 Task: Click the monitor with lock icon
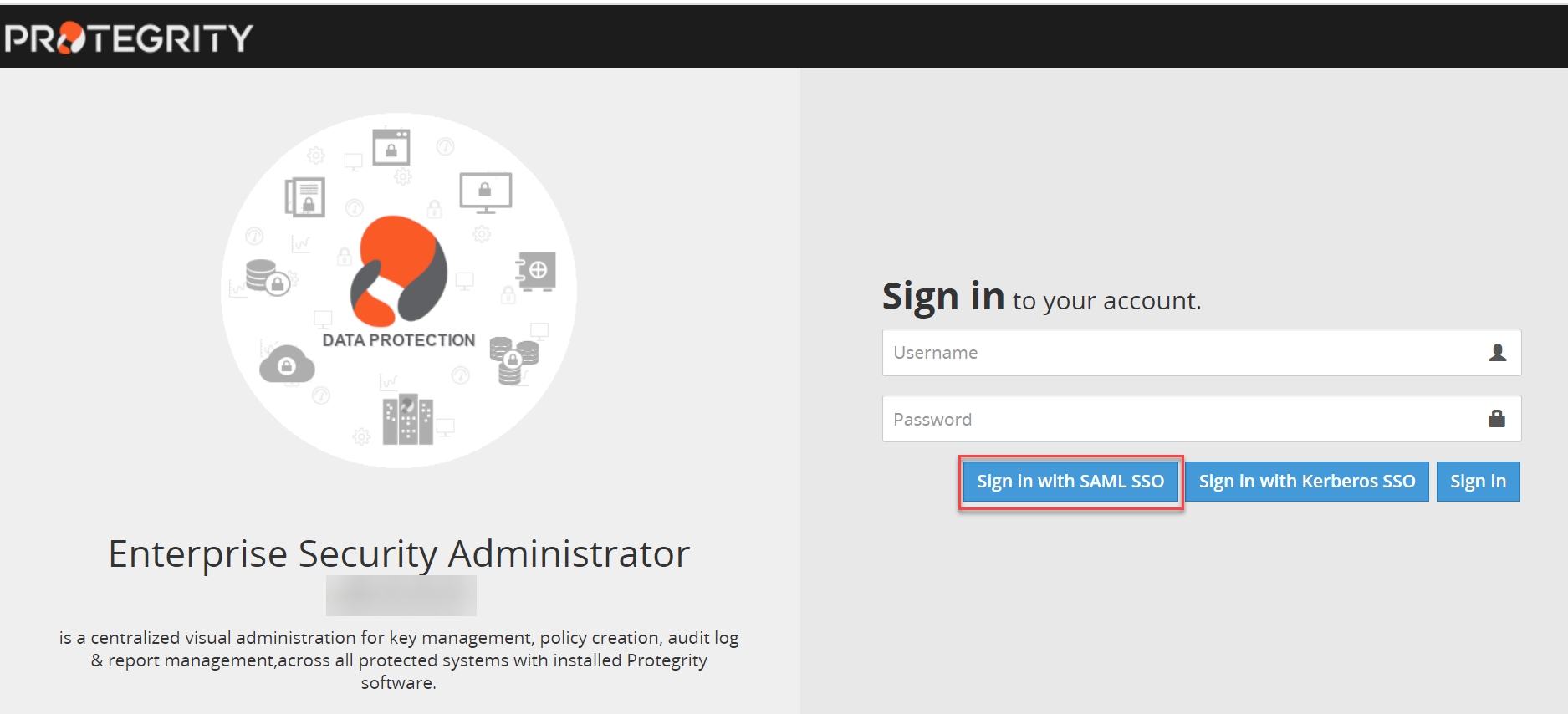[x=485, y=192]
